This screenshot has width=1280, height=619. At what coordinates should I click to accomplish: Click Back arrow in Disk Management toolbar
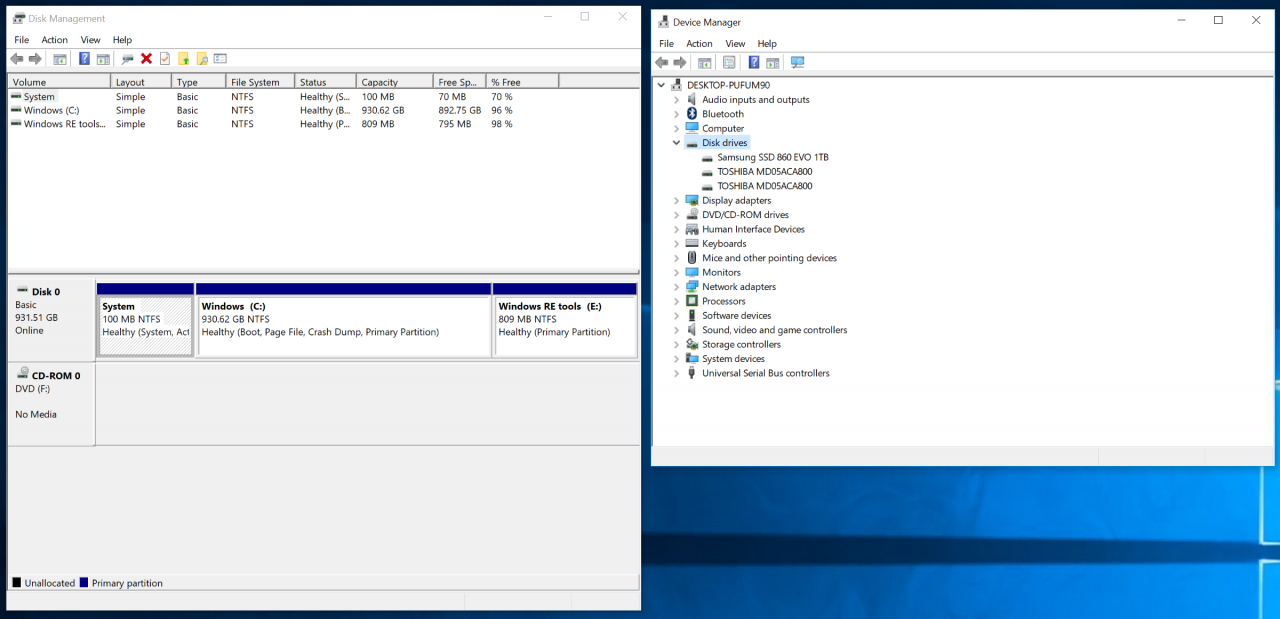(x=17, y=59)
